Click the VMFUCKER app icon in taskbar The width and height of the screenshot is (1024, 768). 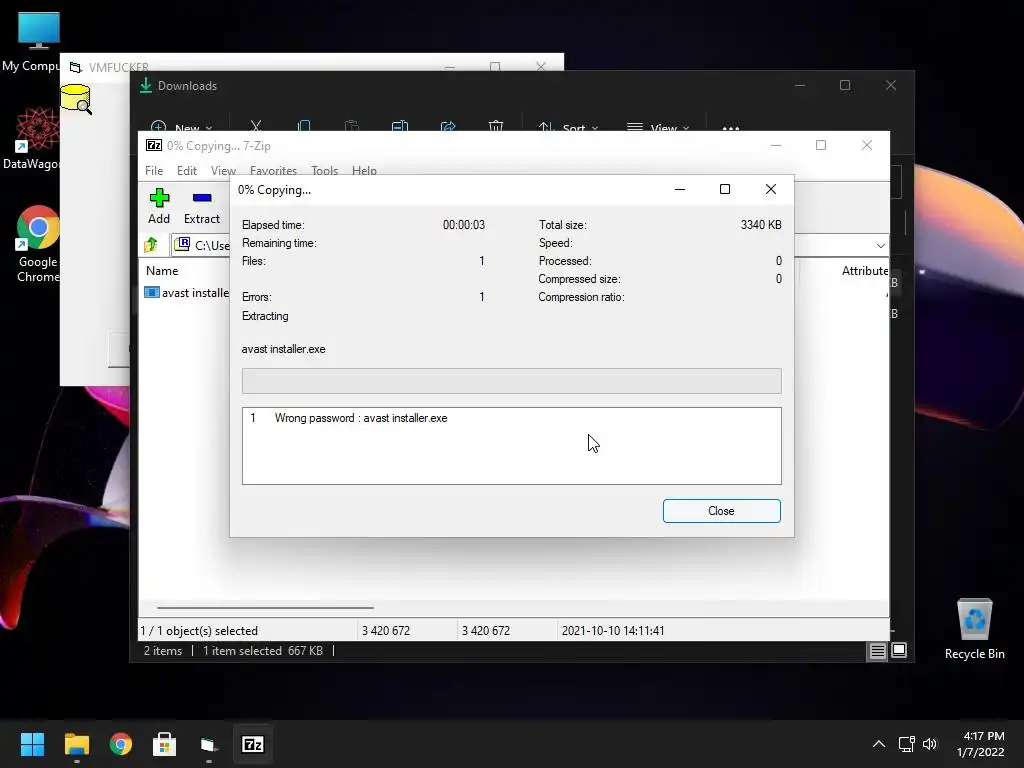click(x=209, y=744)
